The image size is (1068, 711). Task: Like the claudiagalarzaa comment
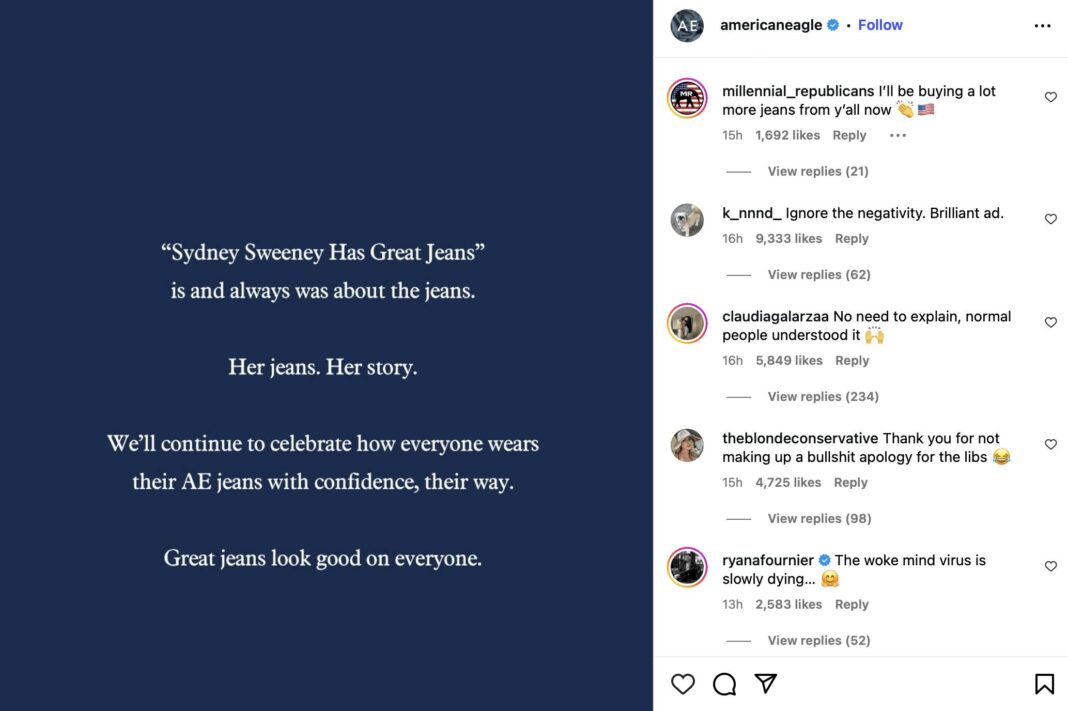[x=1050, y=322]
